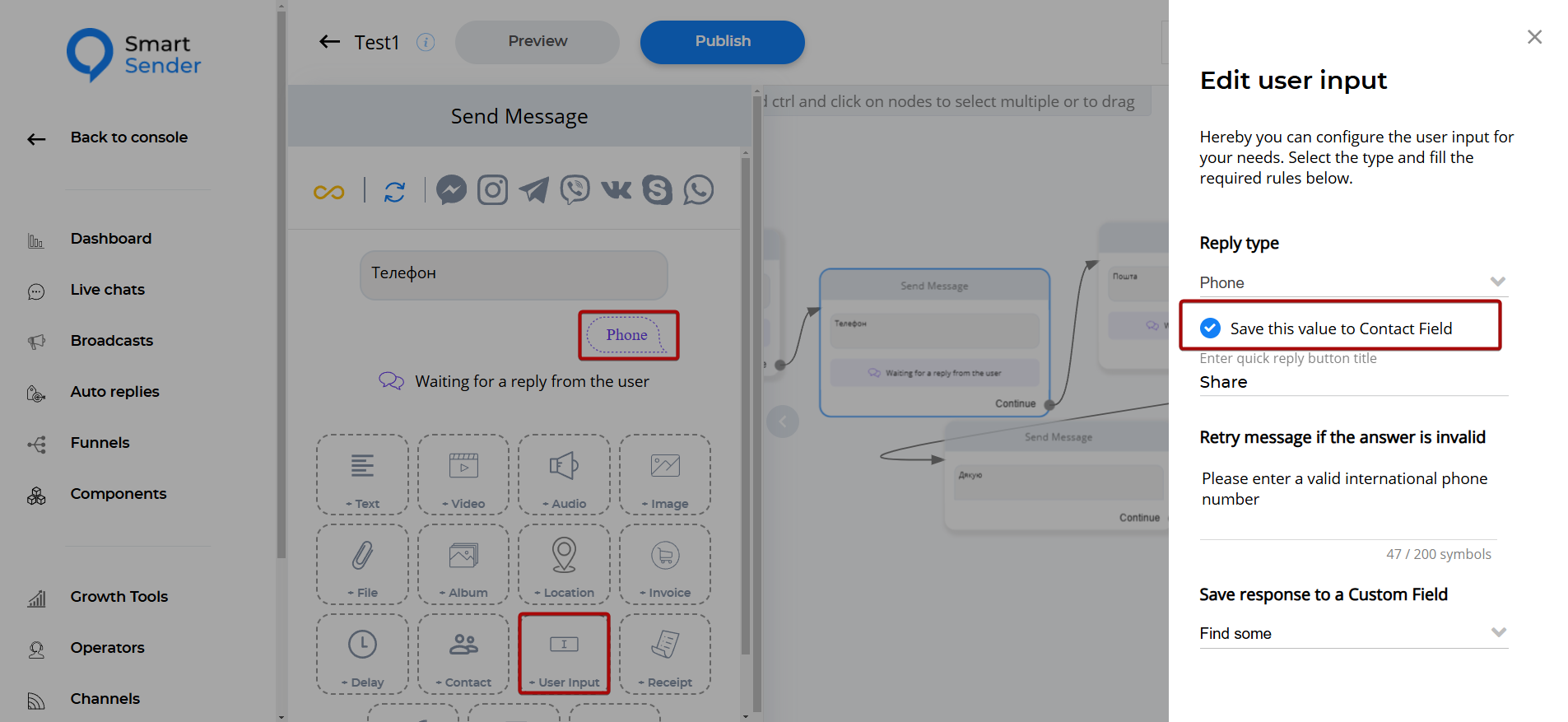Image resolution: width=1568 pixels, height=722 pixels.
Task: Click the Preview button
Action: coord(537,42)
